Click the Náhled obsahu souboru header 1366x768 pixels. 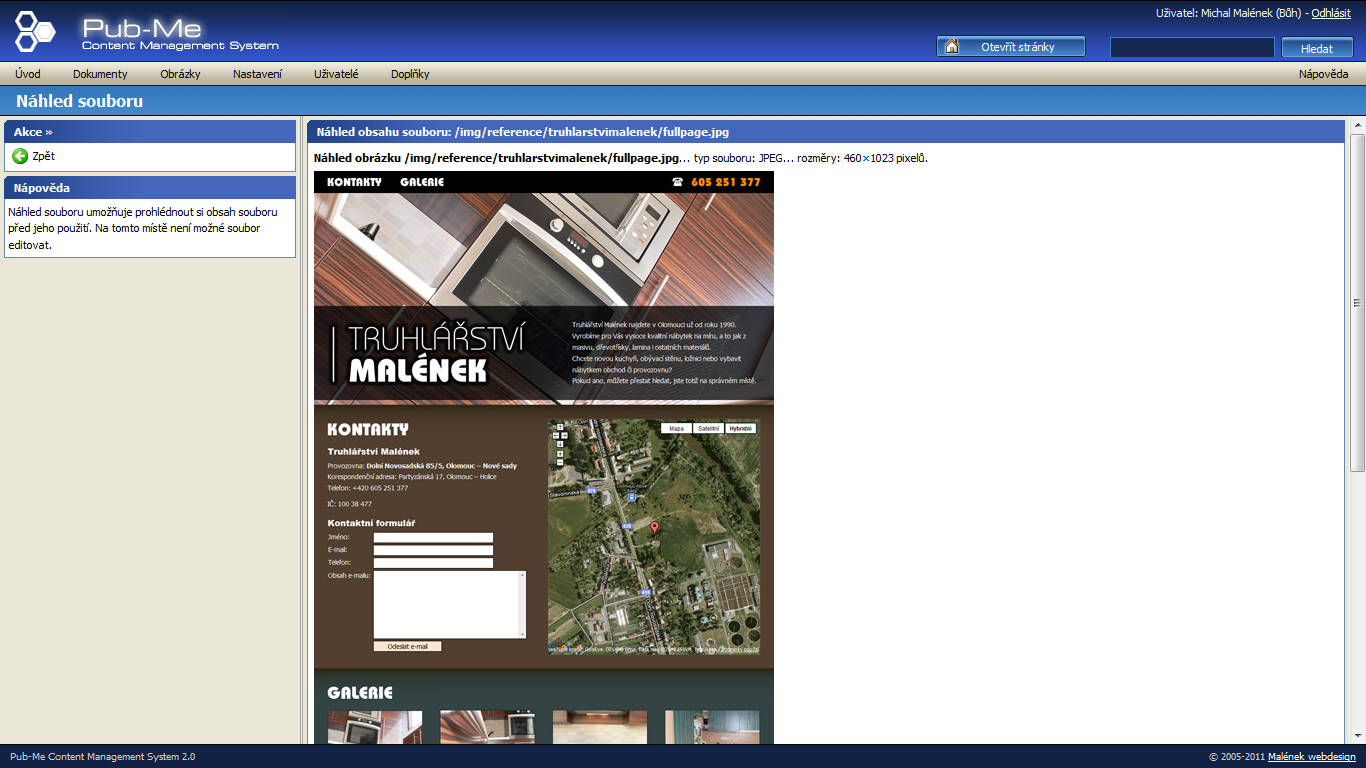coord(825,131)
